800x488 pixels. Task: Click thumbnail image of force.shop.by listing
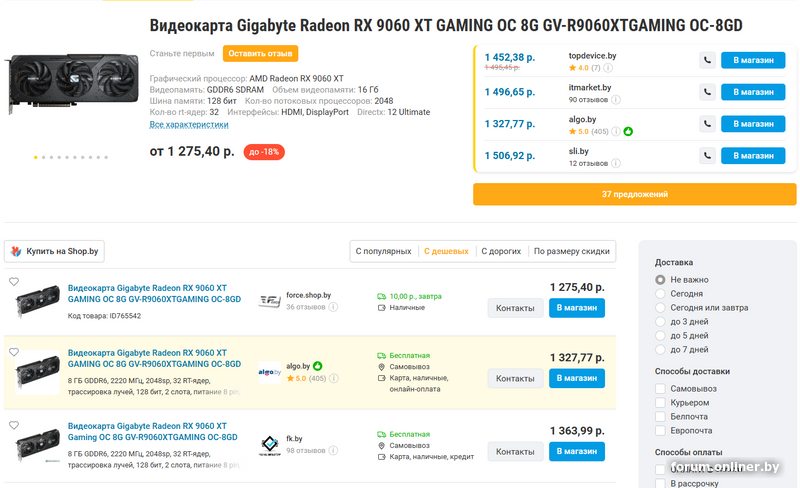(37, 301)
